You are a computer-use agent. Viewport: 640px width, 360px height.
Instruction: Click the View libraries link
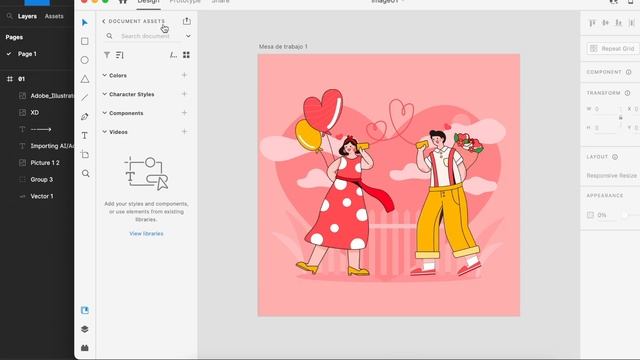click(x=146, y=233)
